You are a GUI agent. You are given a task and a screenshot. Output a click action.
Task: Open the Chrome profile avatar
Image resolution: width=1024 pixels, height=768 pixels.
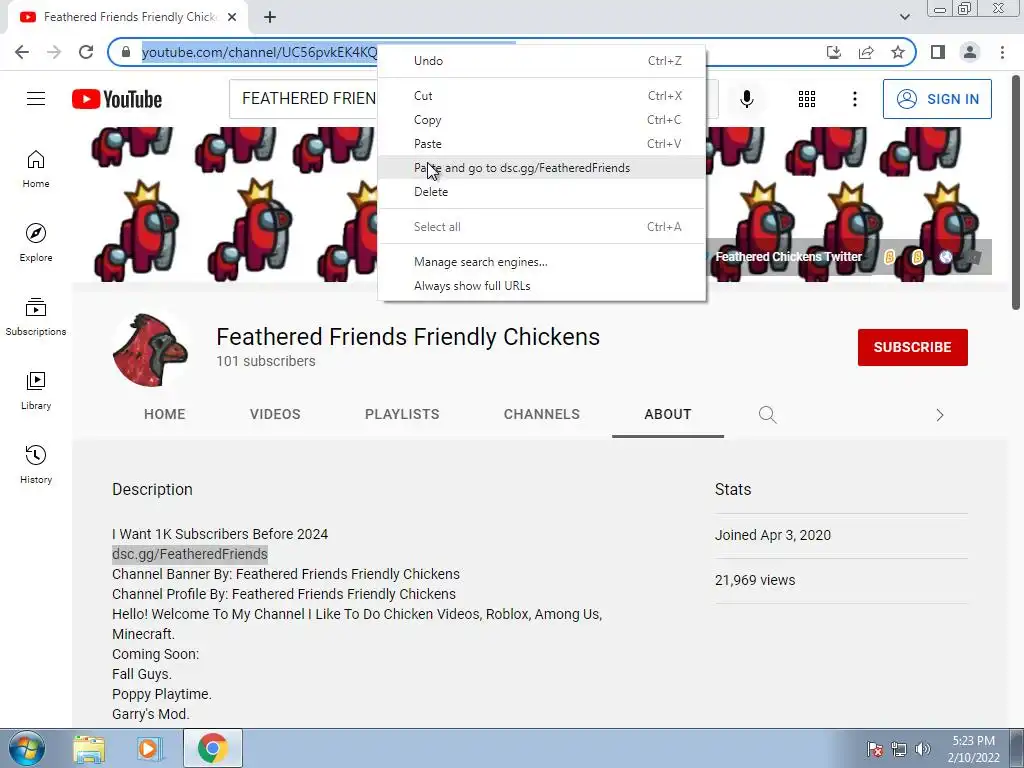(970, 52)
